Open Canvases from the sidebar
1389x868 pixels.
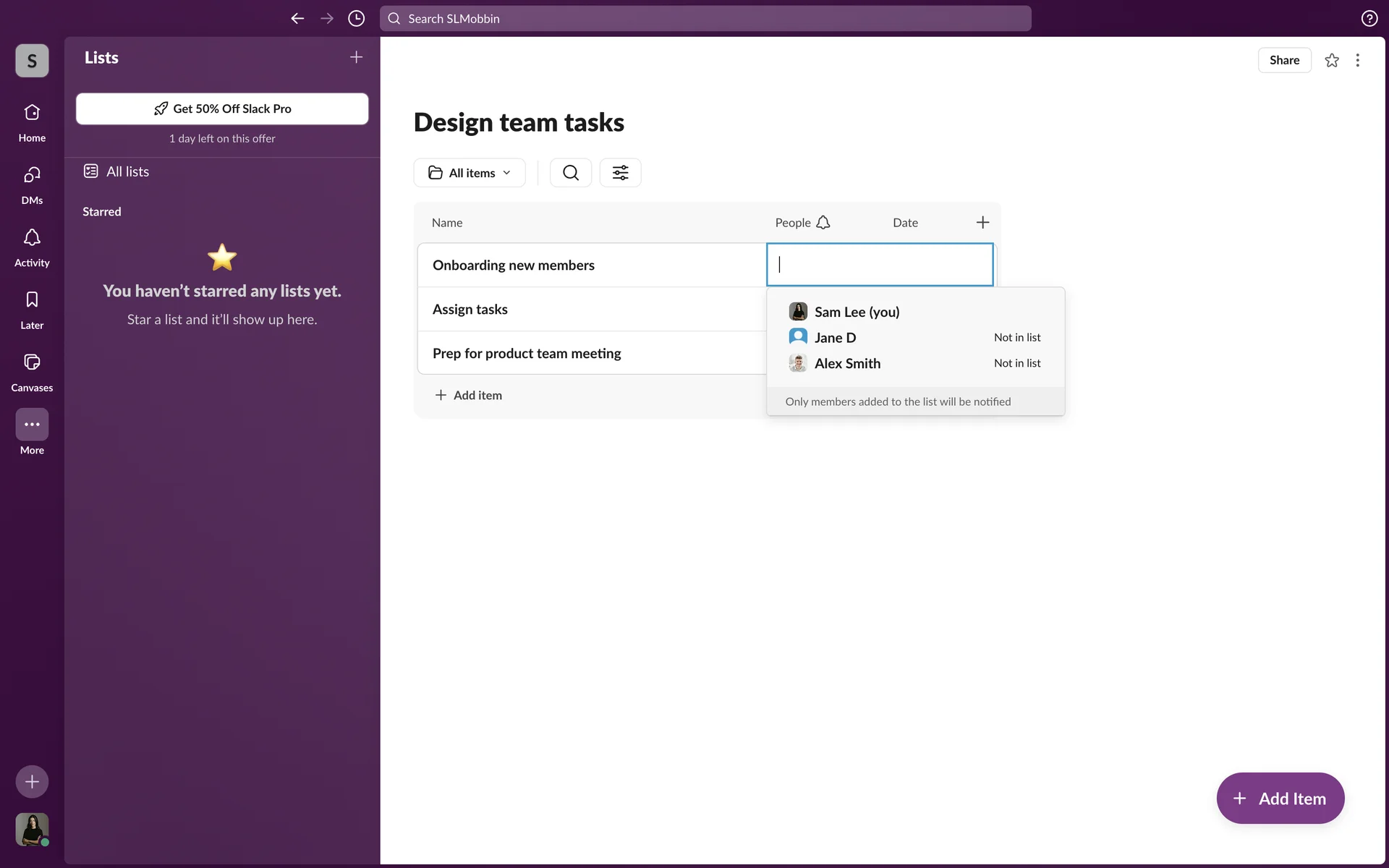32,372
